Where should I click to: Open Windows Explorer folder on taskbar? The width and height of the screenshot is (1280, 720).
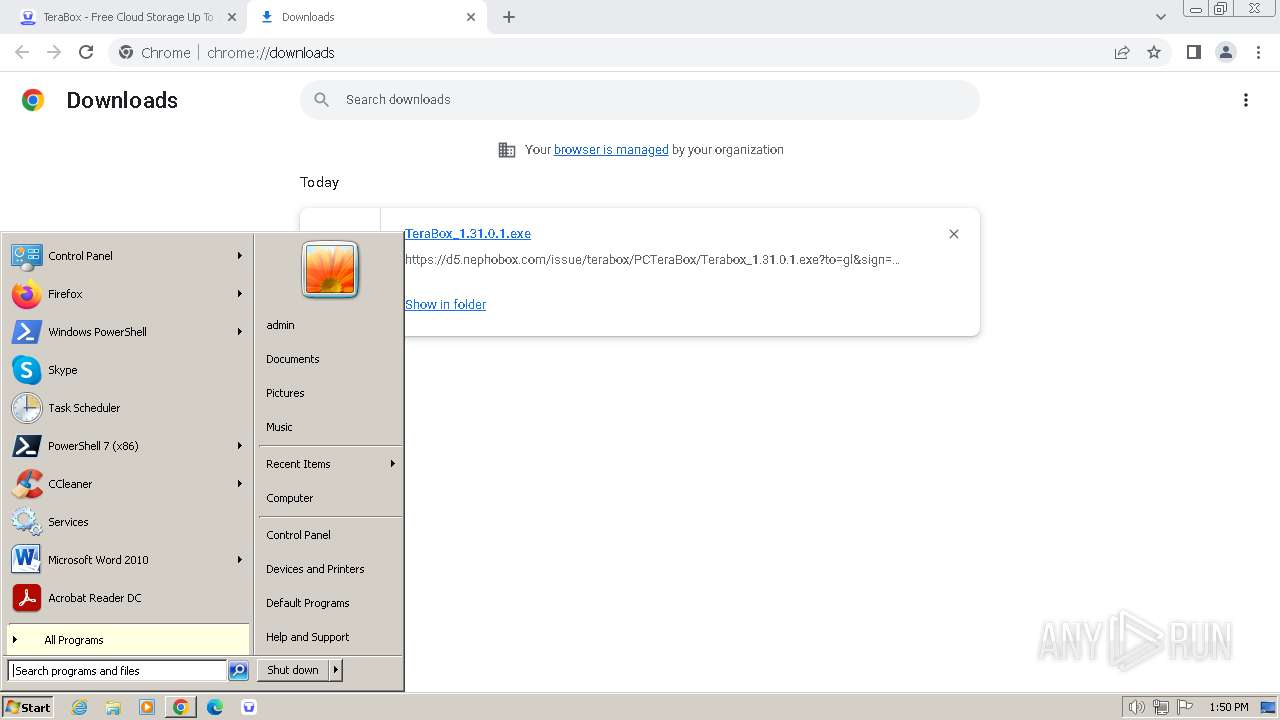(x=113, y=707)
